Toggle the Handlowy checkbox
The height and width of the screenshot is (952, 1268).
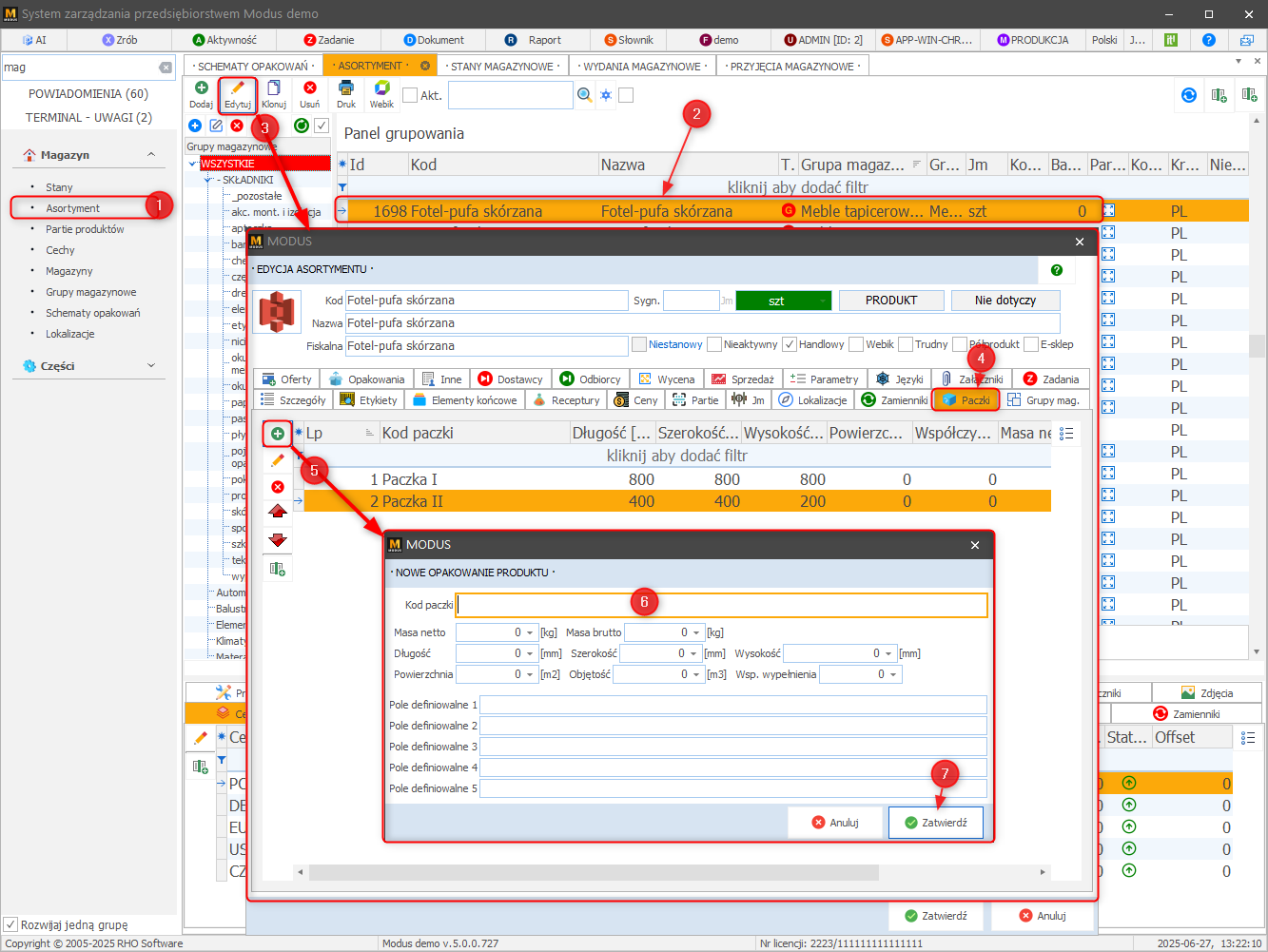[x=790, y=344]
